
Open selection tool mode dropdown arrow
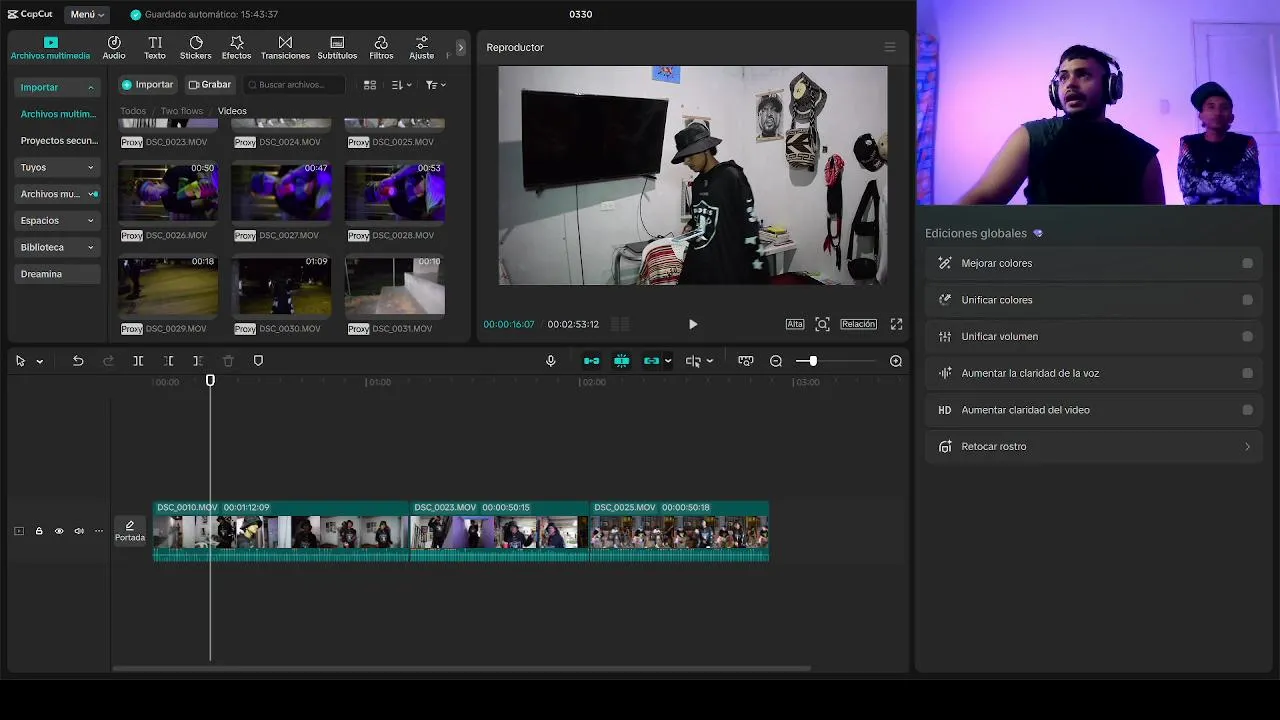(40, 361)
